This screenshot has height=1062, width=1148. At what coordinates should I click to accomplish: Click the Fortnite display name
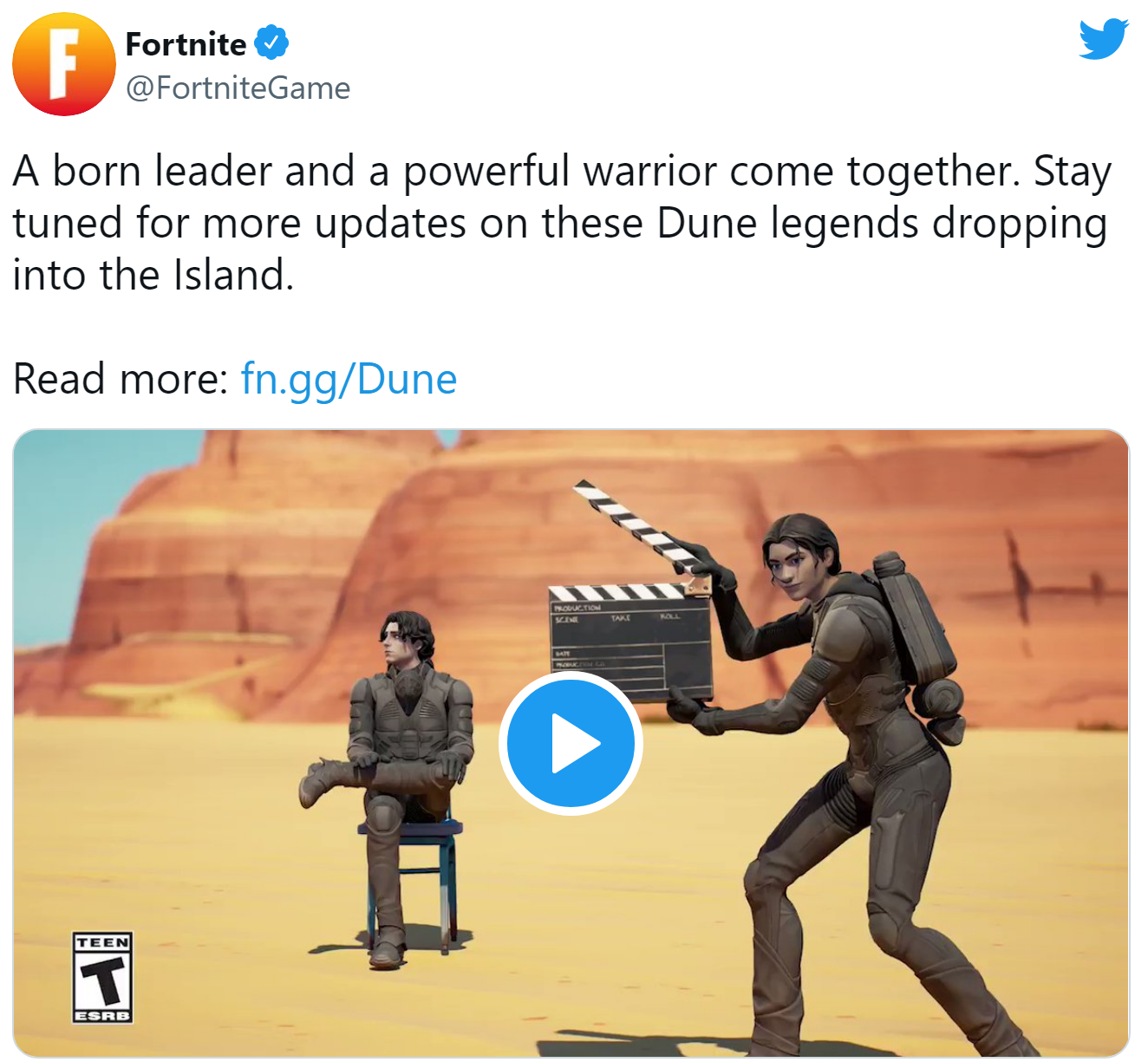[x=186, y=43]
